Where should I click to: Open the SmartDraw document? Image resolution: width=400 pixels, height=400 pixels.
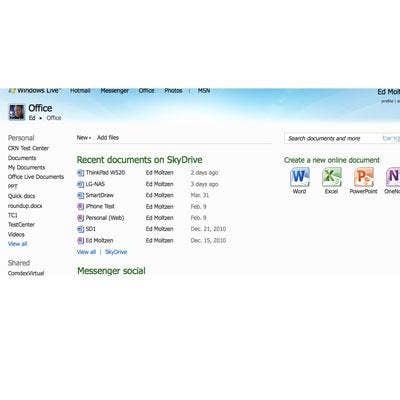pyautogui.click(x=100, y=195)
